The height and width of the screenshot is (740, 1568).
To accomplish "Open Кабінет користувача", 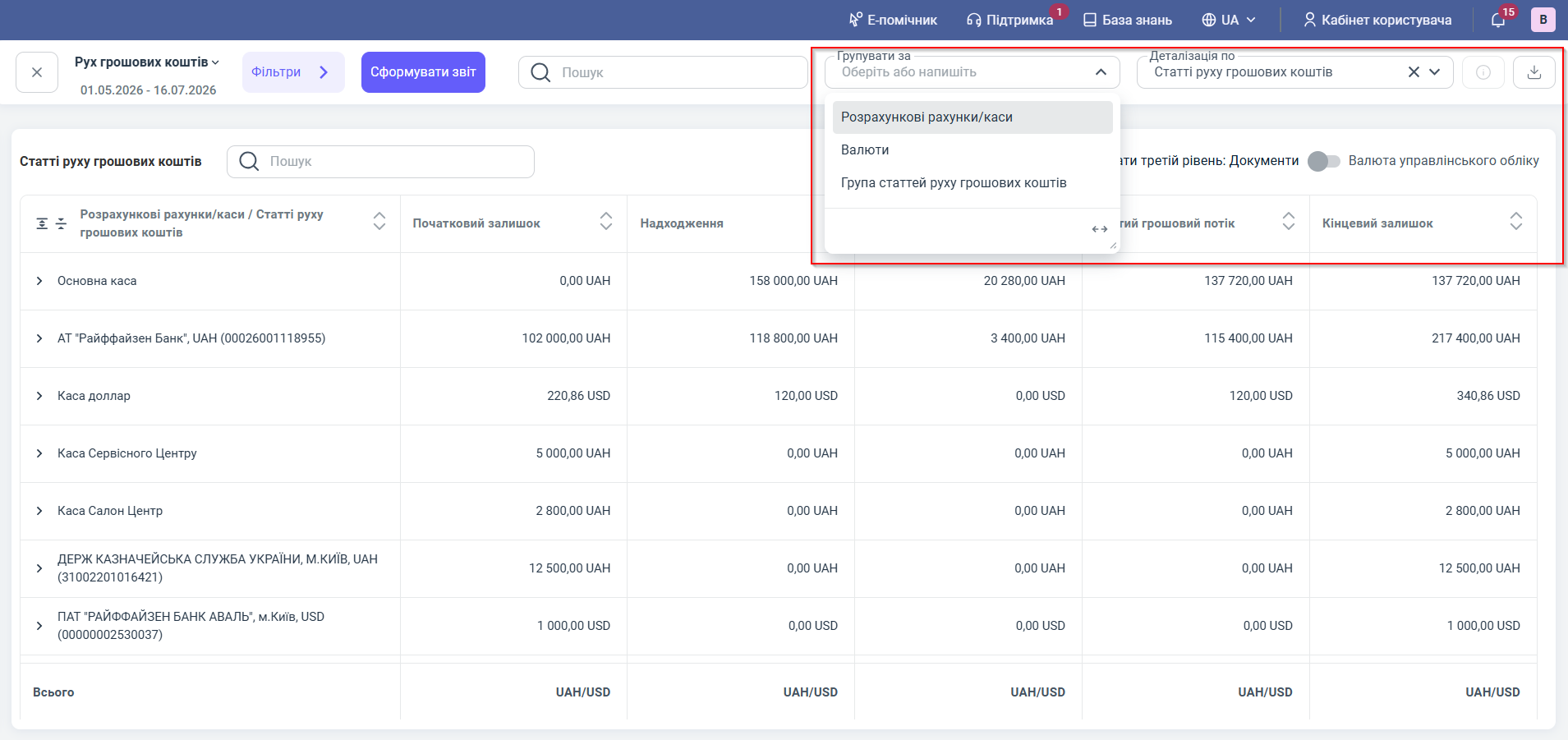I will tap(1377, 20).
